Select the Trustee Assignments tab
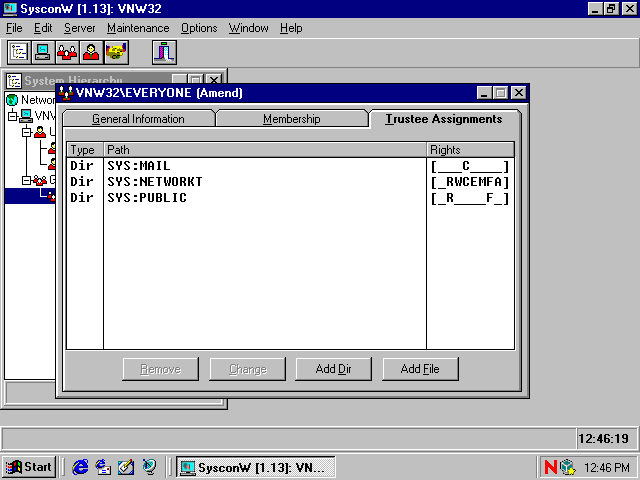The height and width of the screenshot is (480, 640). click(x=444, y=119)
